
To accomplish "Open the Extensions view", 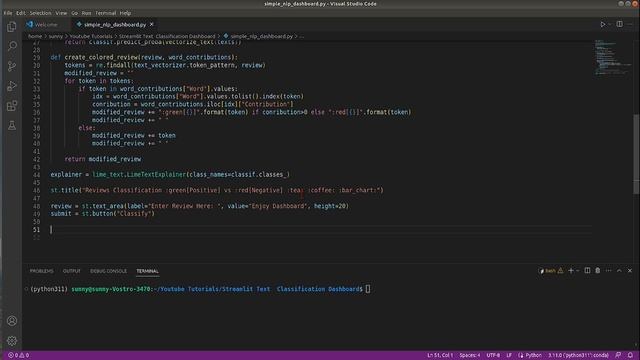I will point(12,106).
